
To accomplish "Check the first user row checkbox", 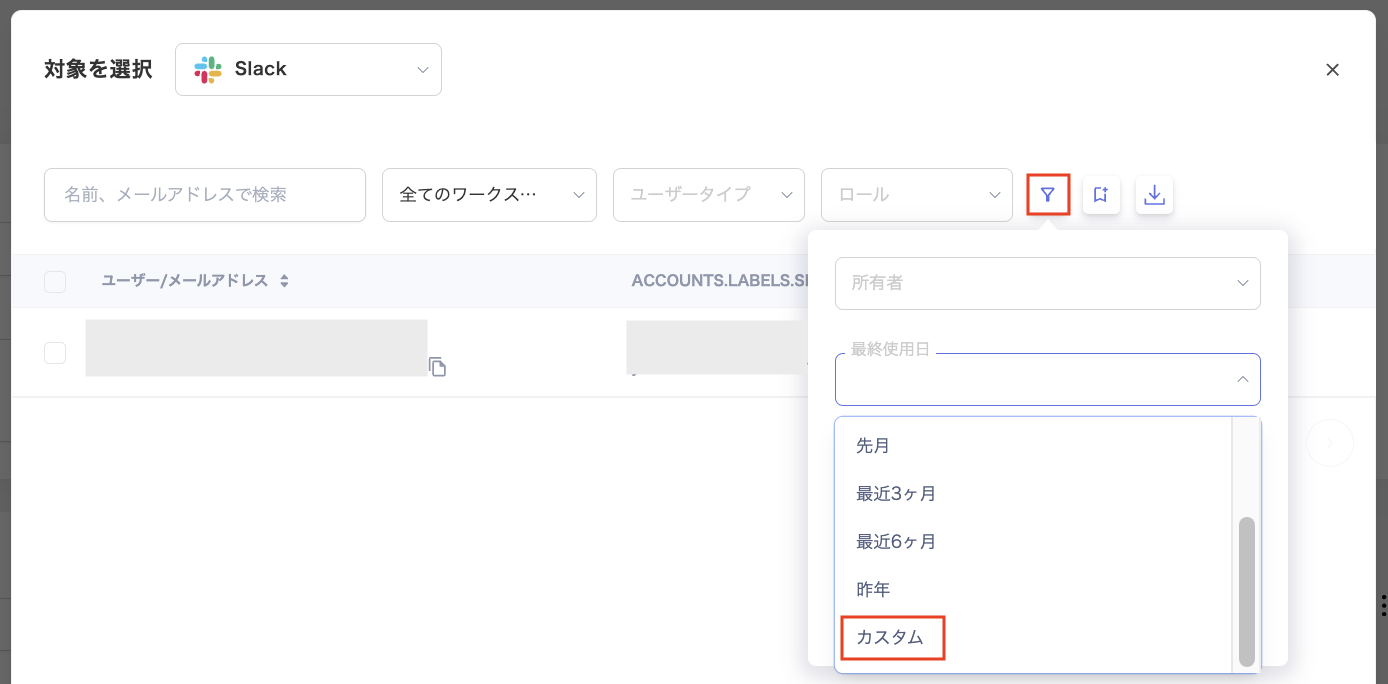I will point(55,353).
